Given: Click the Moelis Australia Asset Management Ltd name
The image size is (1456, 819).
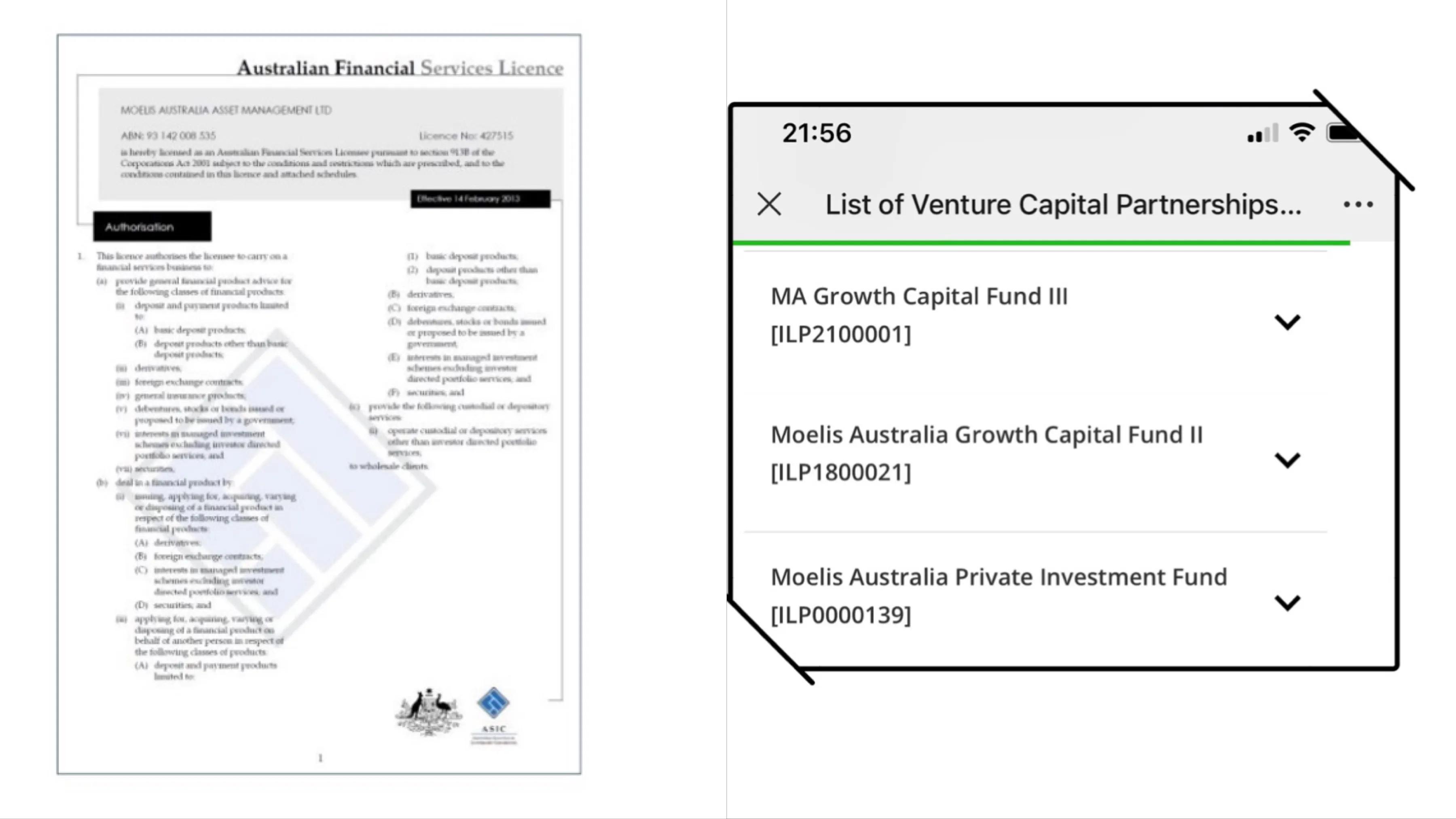Looking at the screenshot, I should (x=226, y=110).
